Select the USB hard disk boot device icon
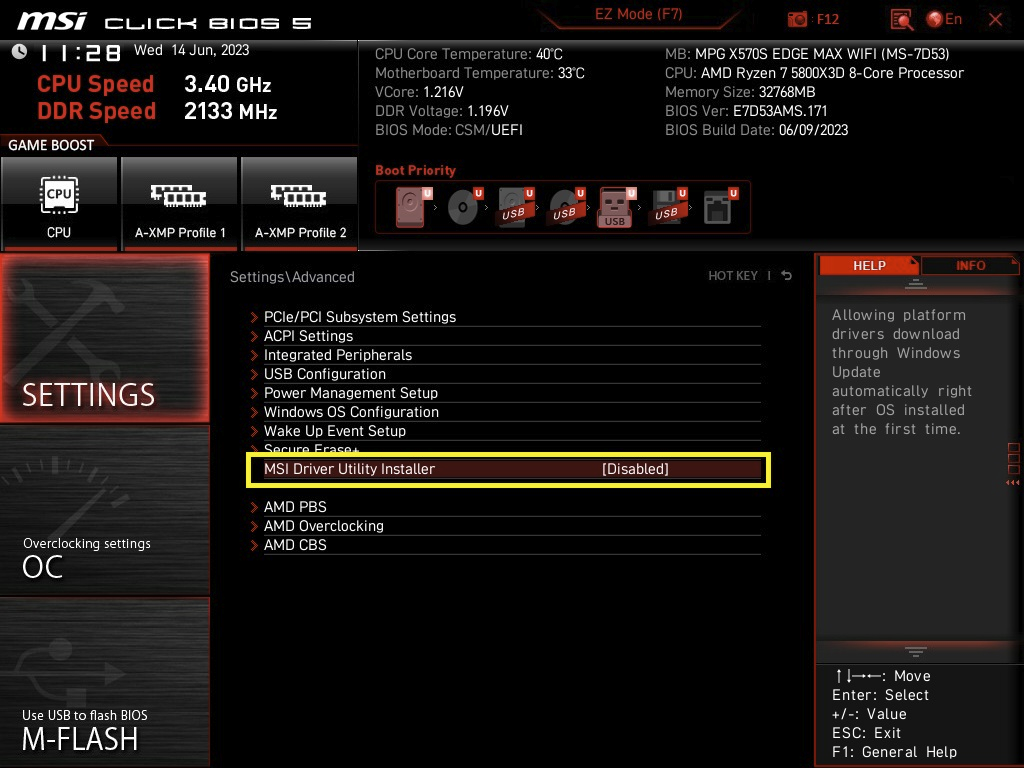 tap(516, 206)
